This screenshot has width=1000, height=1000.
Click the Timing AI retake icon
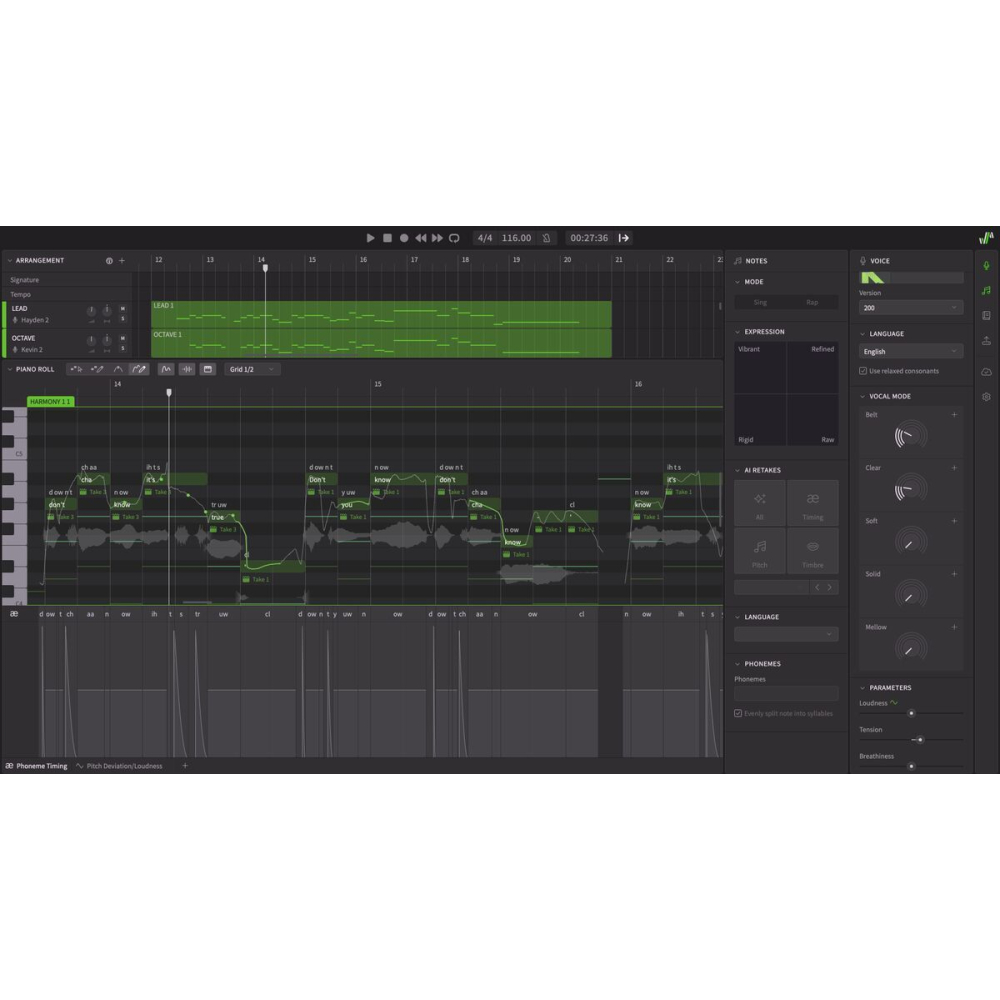(x=812, y=503)
